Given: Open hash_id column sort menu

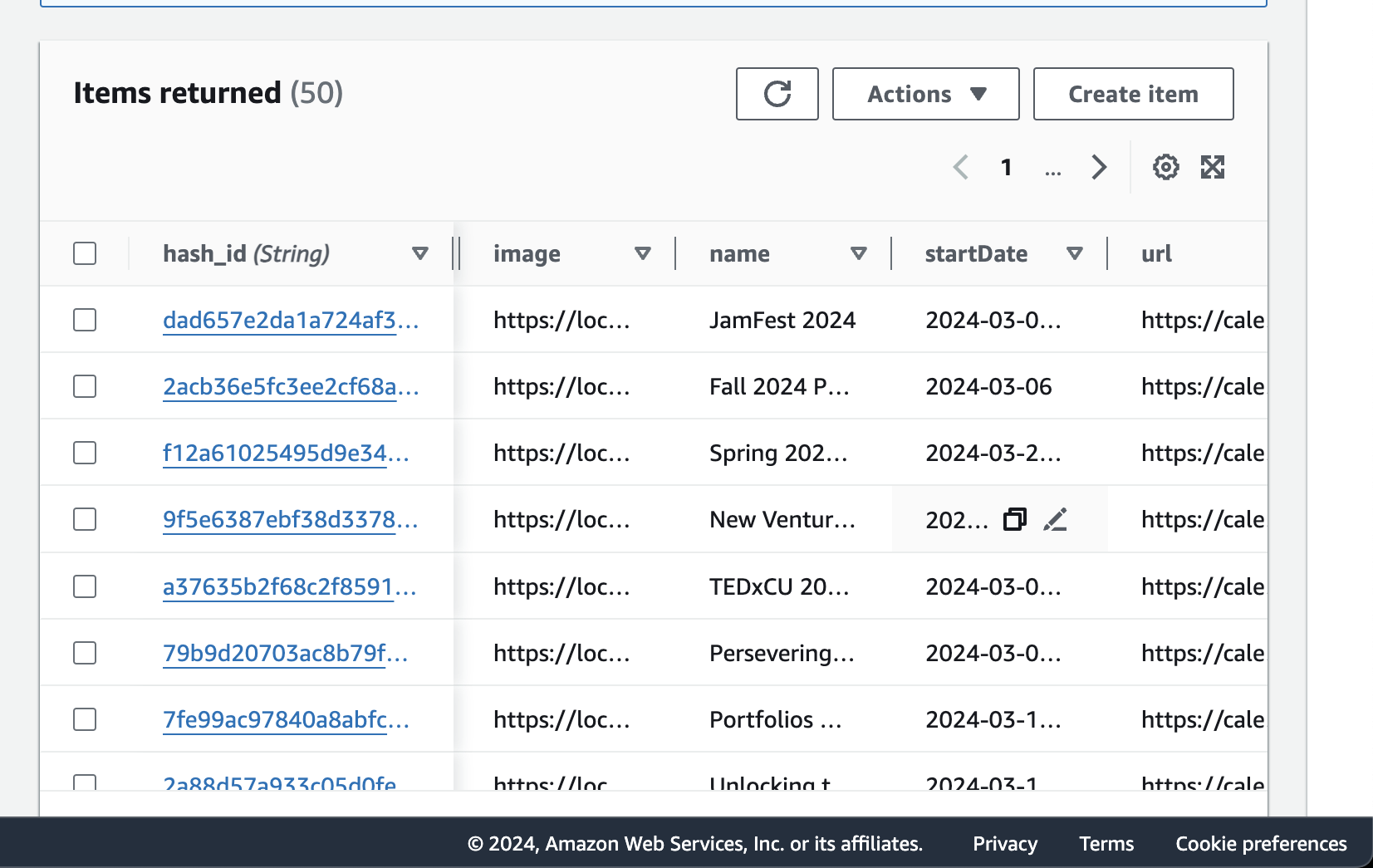Looking at the screenshot, I should 420,253.
